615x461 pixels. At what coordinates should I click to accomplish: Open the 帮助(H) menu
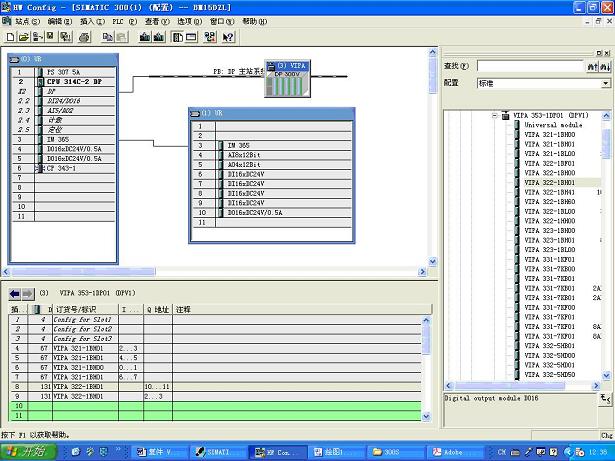pyautogui.click(x=255, y=22)
